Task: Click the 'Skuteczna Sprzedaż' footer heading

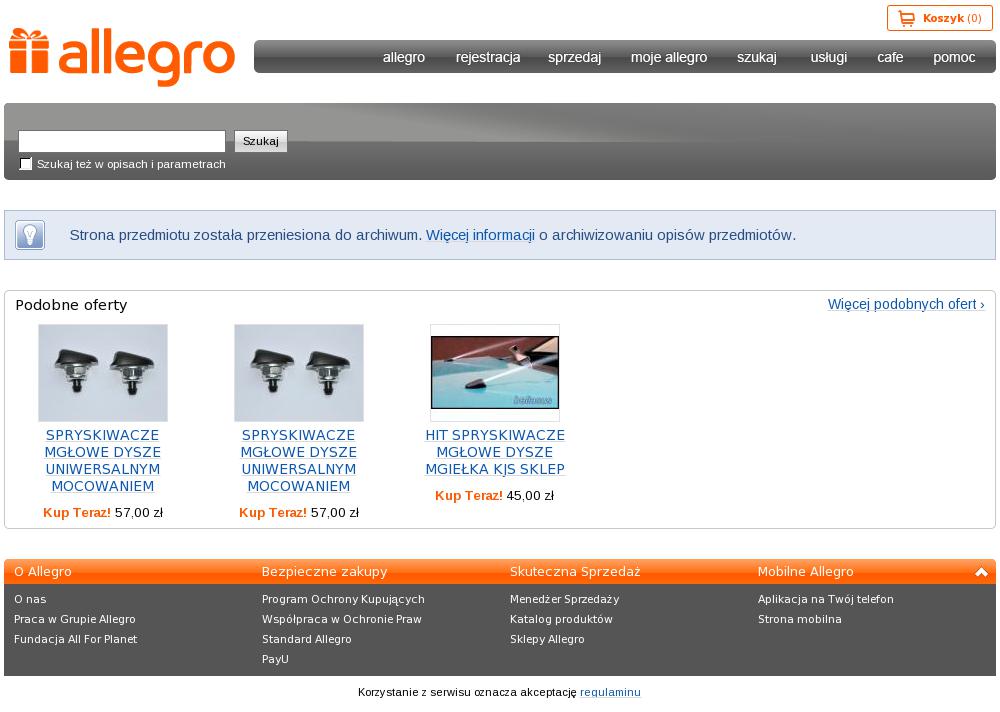Action: point(575,572)
